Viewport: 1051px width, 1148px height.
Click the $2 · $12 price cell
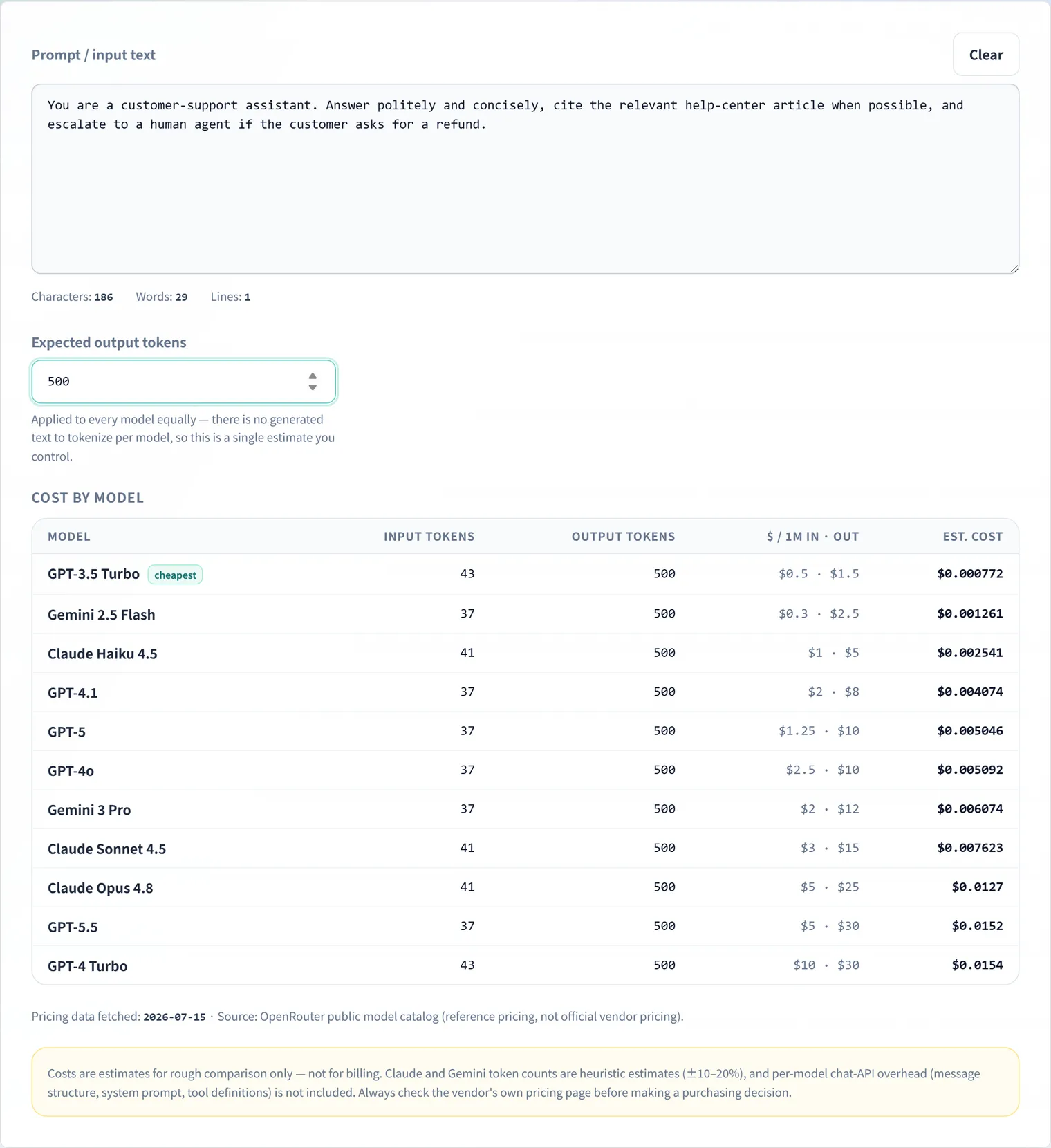830,808
